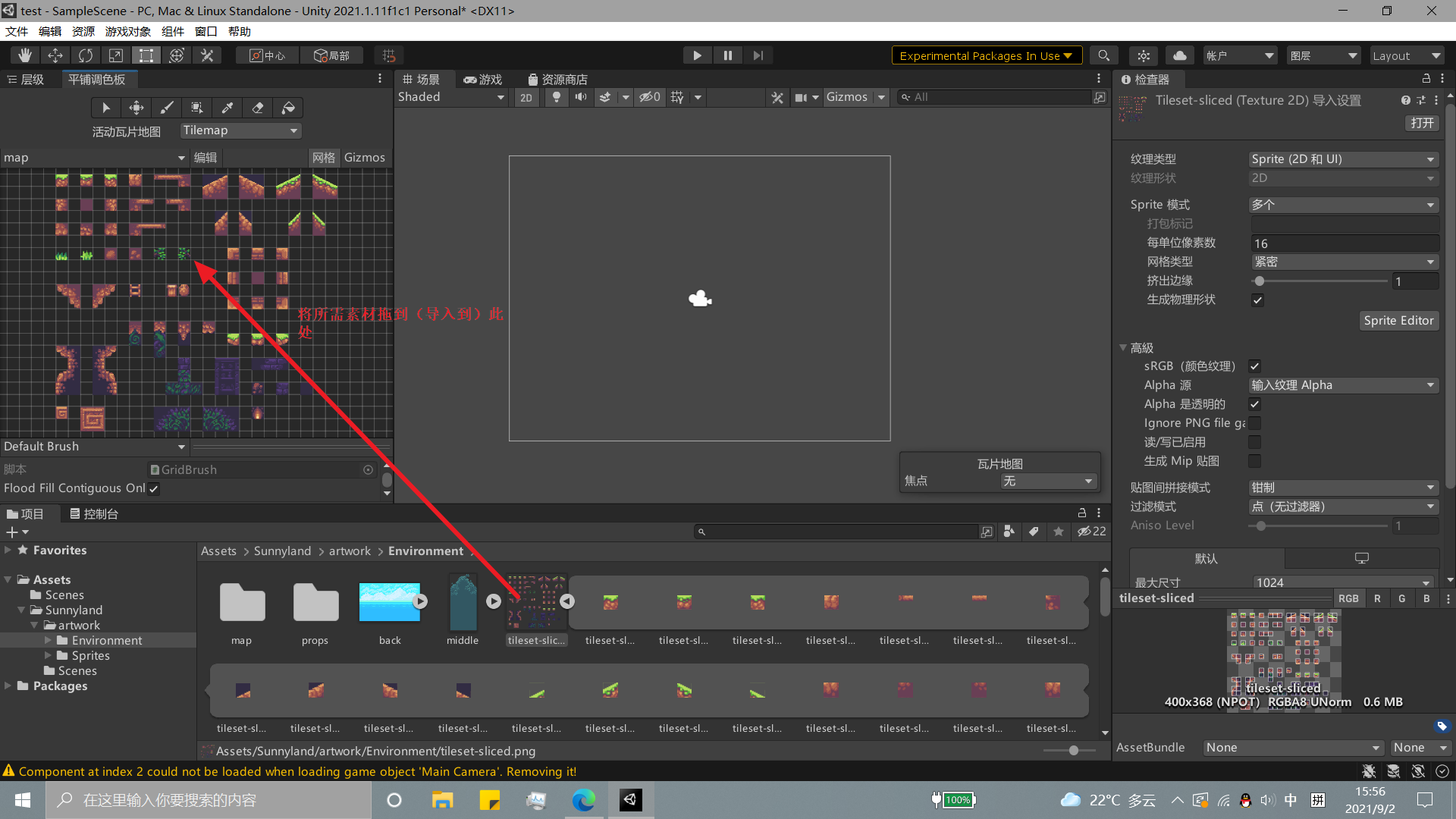Expand the Sunnyland tree item
The image size is (1456, 819).
coord(22,609)
